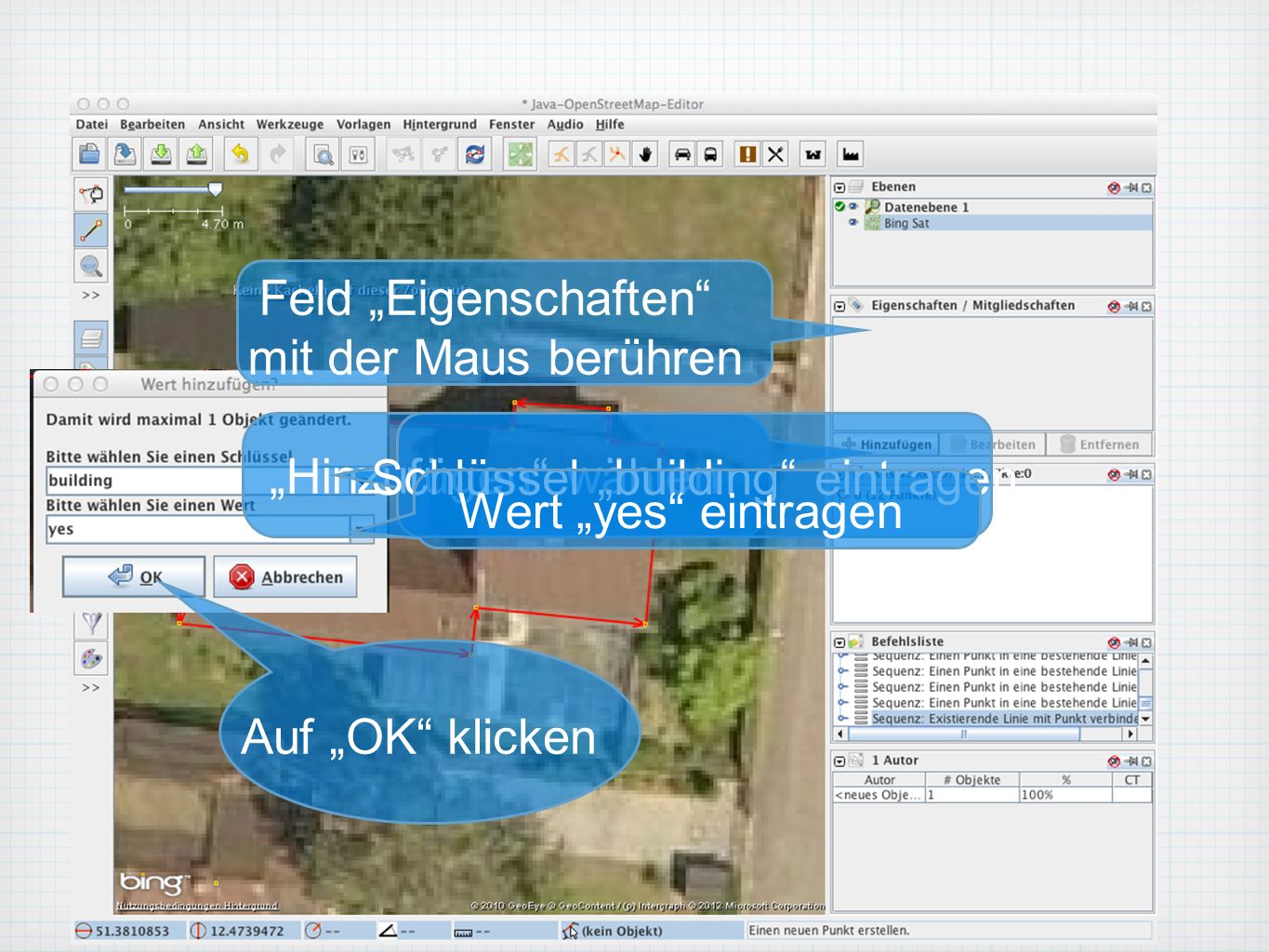The image size is (1269, 952).
Task: Toggle the pin on Eigenschaften panel
Action: coord(1131,306)
